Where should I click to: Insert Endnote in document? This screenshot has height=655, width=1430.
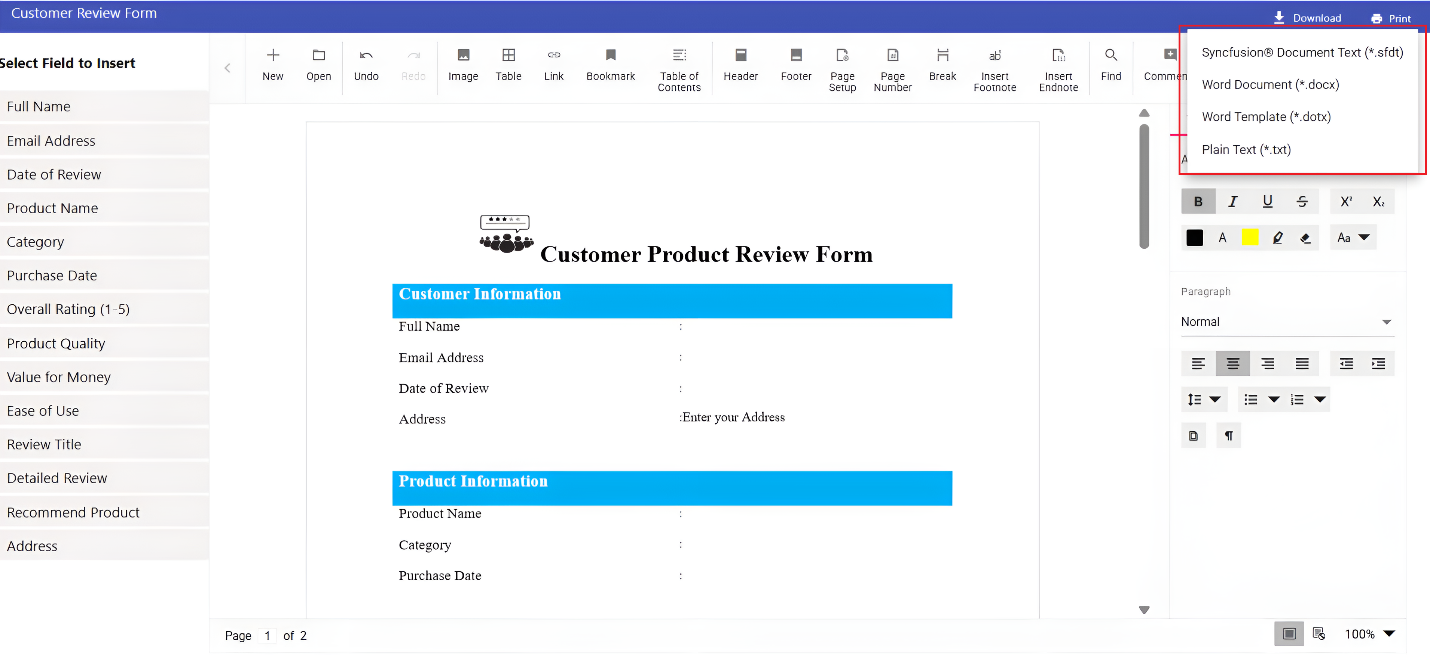[1058, 69]
